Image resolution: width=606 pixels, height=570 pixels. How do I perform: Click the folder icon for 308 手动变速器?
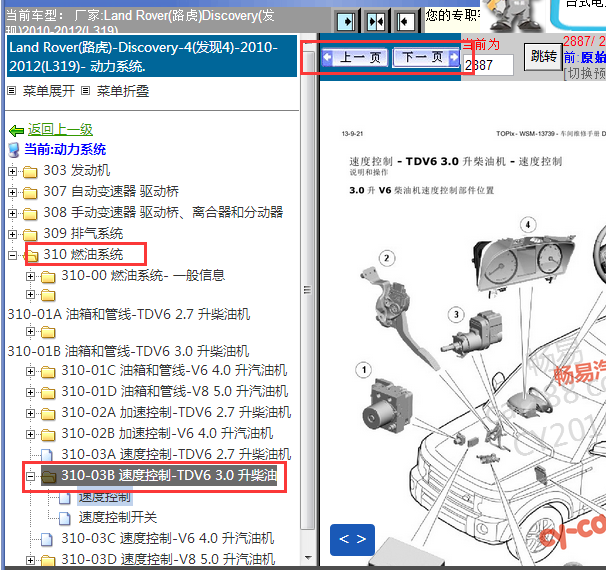click(x=30, y=213)
